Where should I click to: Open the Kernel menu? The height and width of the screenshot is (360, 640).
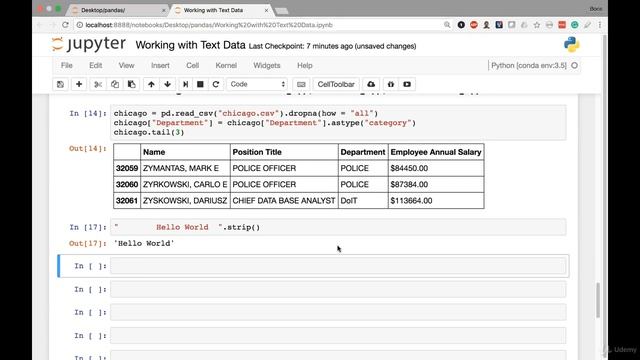click(x=226, y=65)
